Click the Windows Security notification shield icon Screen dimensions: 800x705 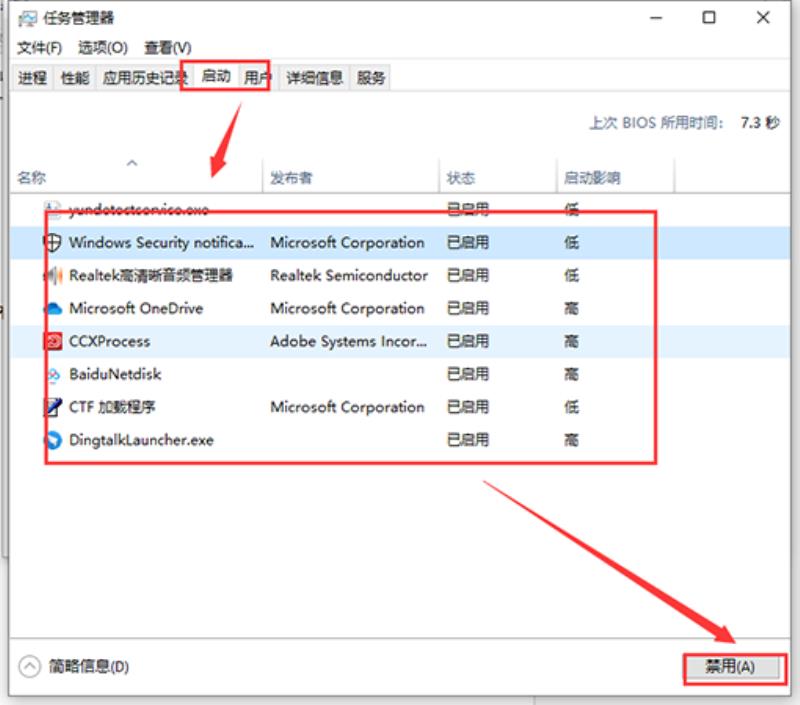[x=53, y=242]
